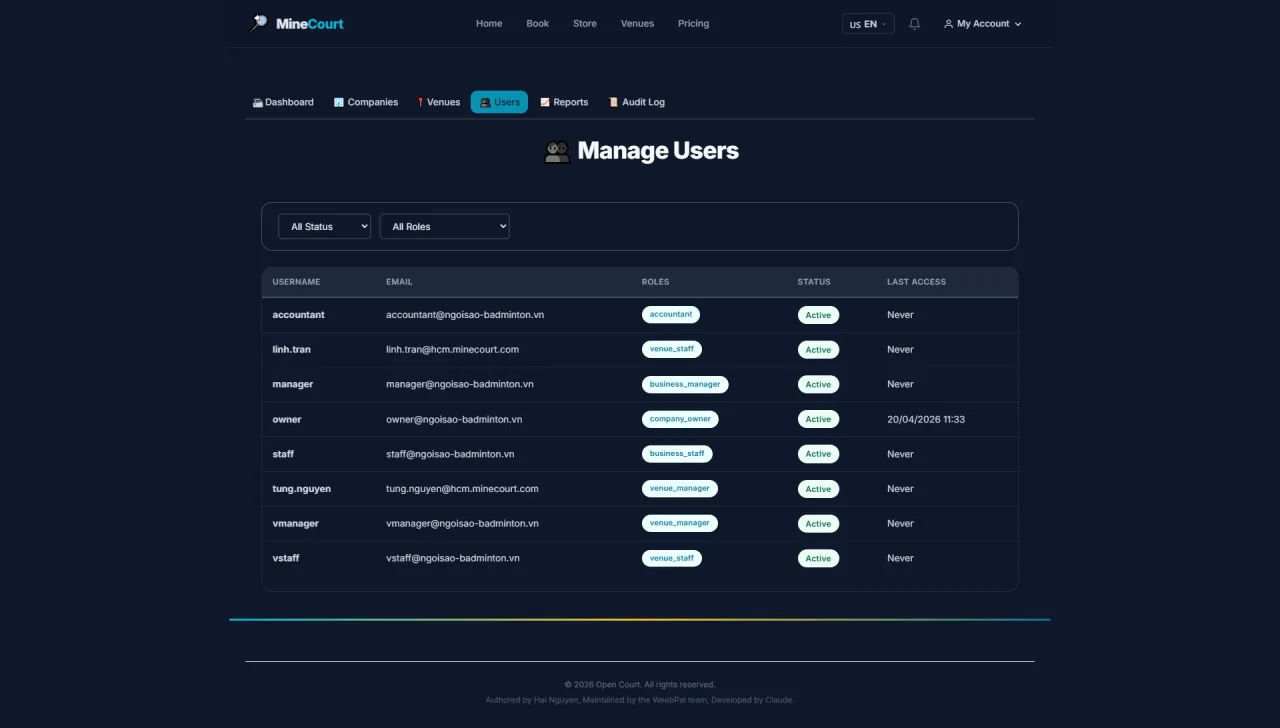This screenshot has height=728, width=1280.
Task: Select username accountant in the table
Action: coord(298,315)
